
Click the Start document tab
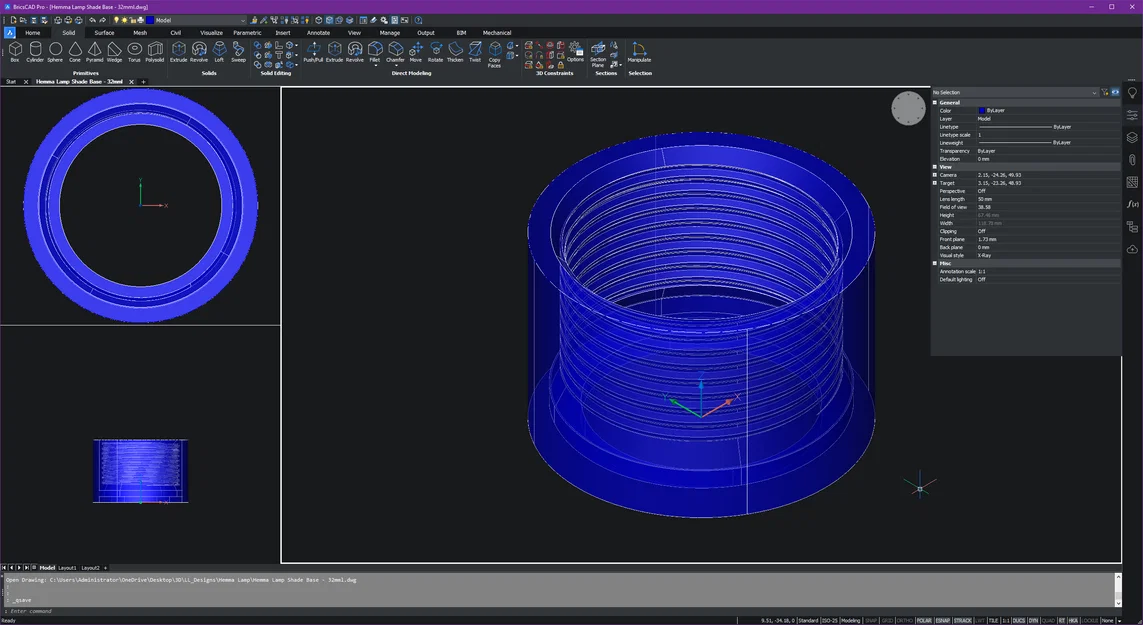[11, 82]
